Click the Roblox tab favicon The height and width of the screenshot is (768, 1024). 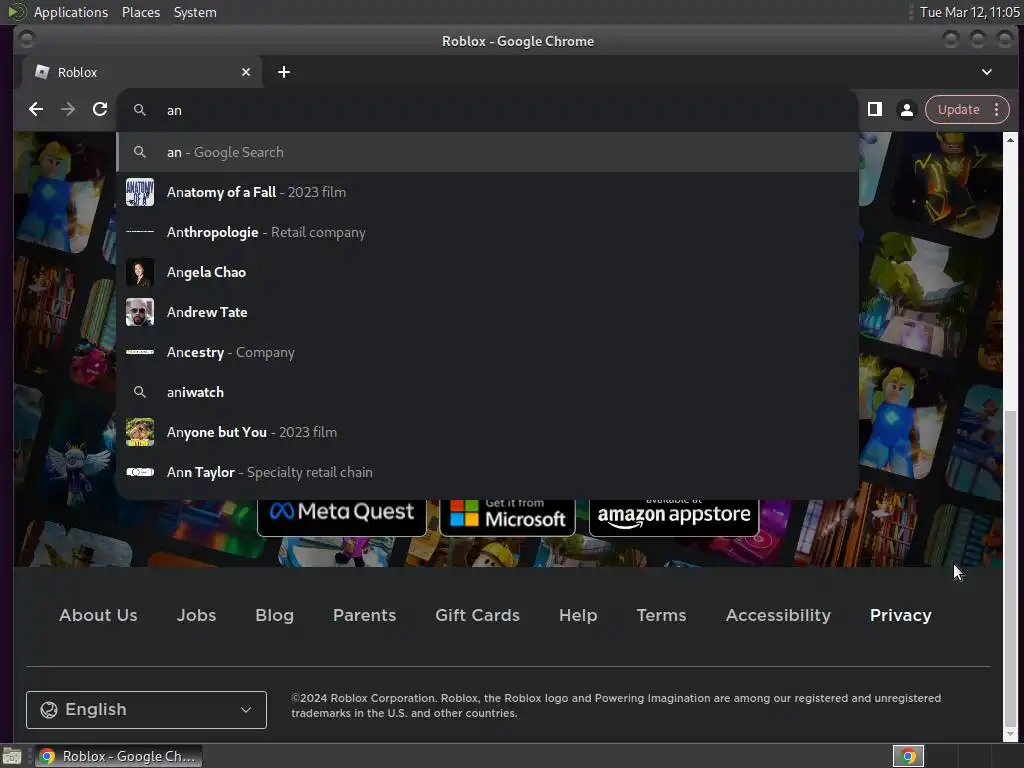tap(42, 72)
